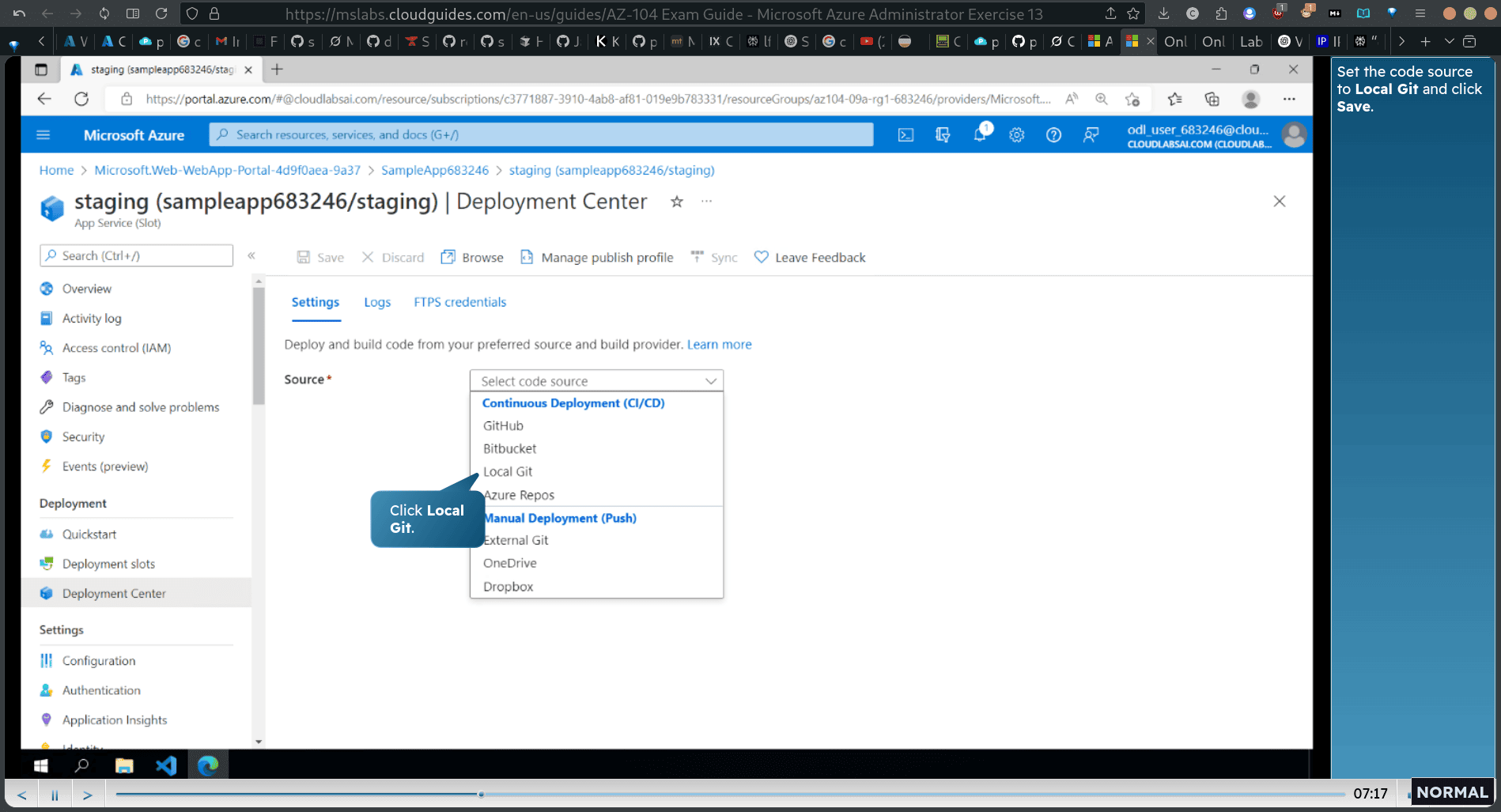1501x812 pixels.
Task: Click Windows taskbar search icon
Action: point(81,765)
